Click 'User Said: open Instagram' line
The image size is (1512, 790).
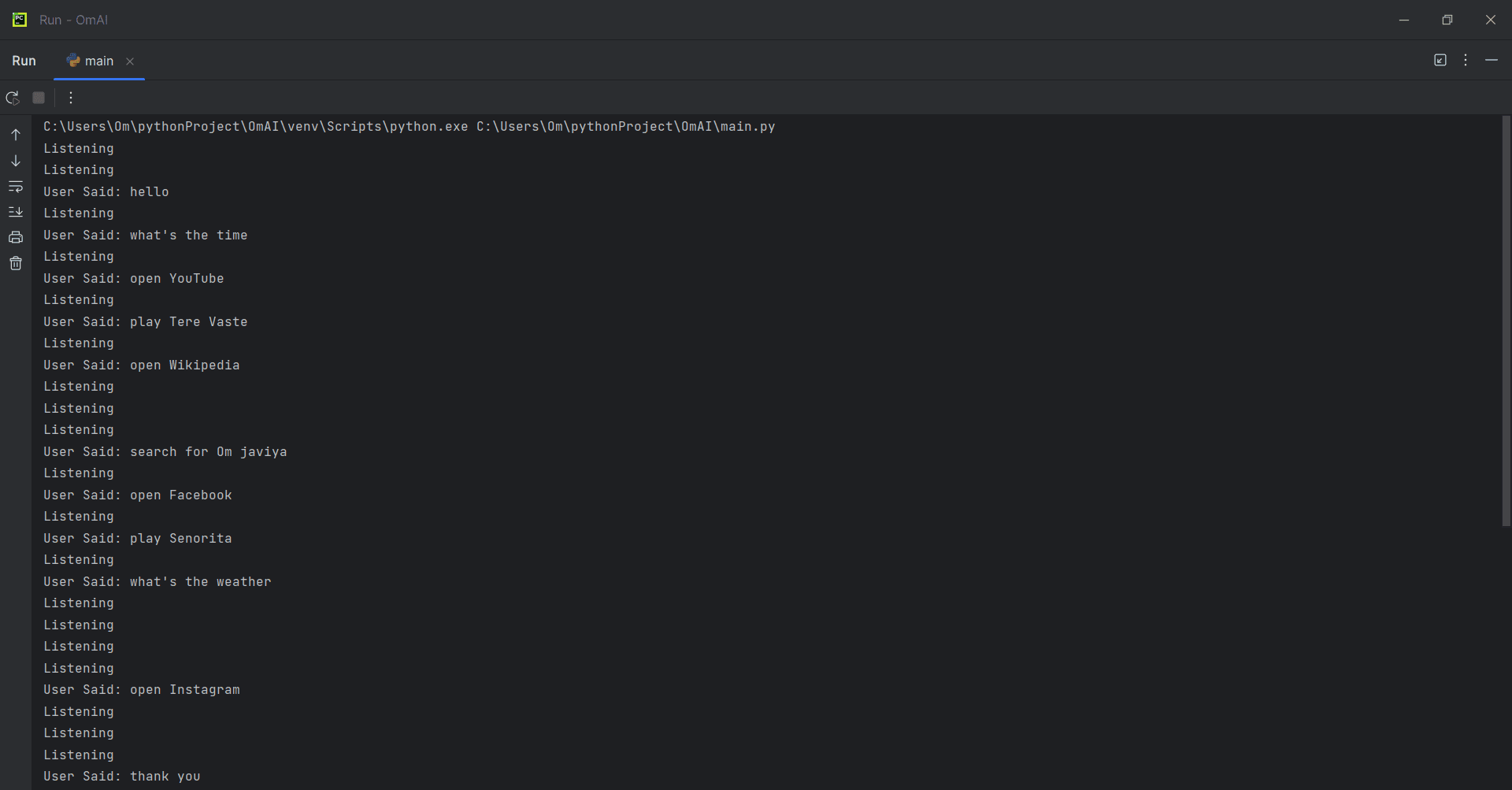point(142,690)
